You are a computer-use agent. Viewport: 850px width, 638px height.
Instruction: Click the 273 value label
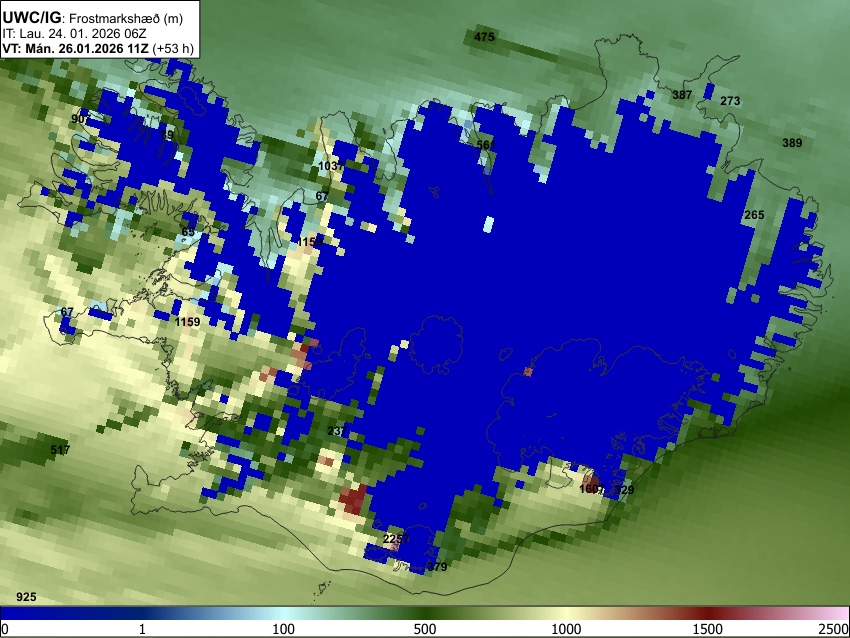point(730,101)
